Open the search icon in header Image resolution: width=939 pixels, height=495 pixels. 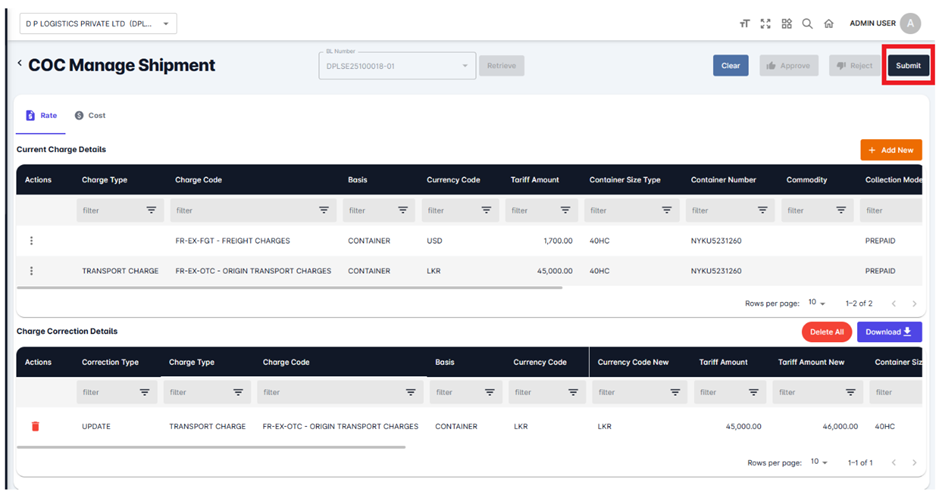coord(807,24)
